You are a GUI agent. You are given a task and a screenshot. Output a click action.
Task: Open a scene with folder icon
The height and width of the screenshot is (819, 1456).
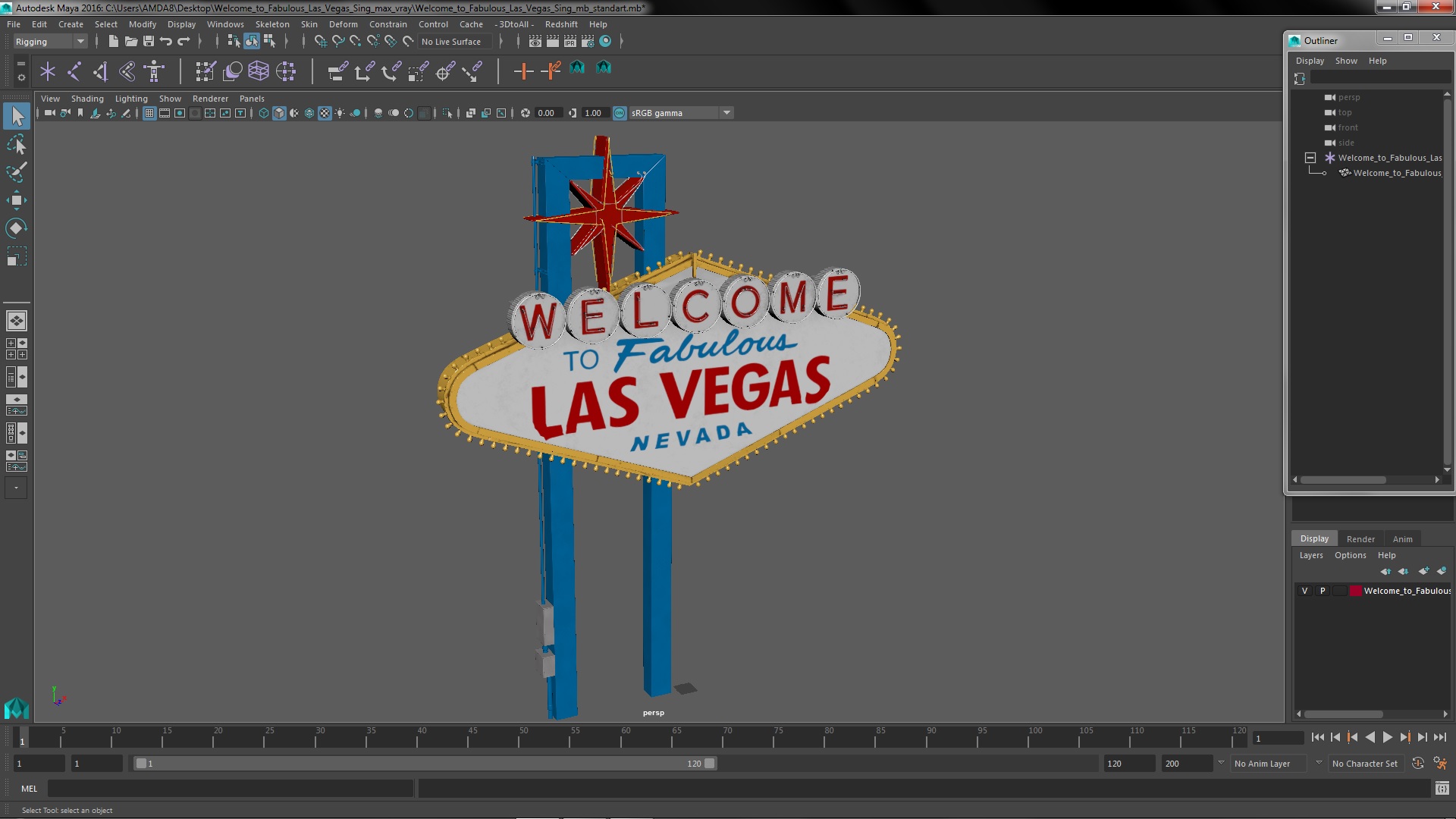point(130,42)
